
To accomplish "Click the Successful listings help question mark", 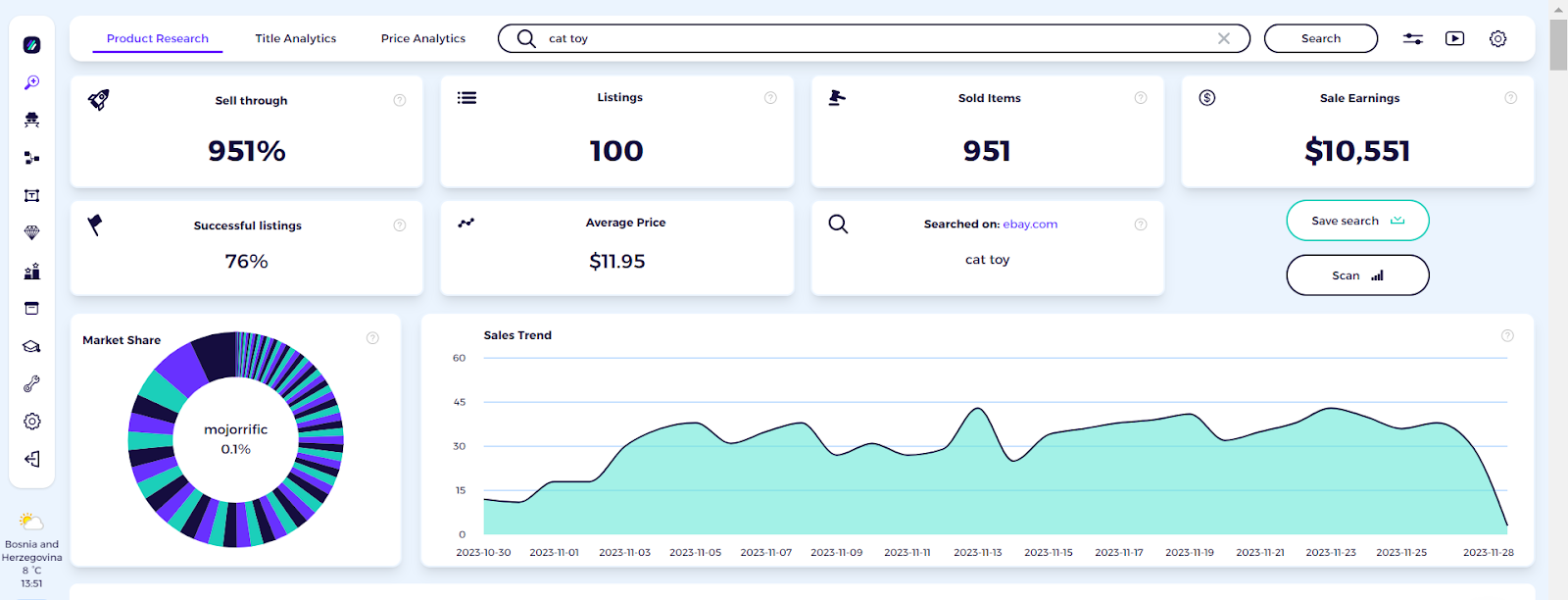I will 400,225.
